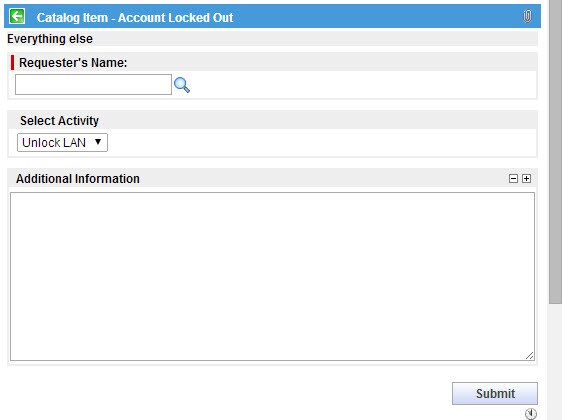This screenshot has height=420, width=562.
Task: Open the Unlock LAN activity dropdown
Action: pyautogui.click(x=62, y=143)
